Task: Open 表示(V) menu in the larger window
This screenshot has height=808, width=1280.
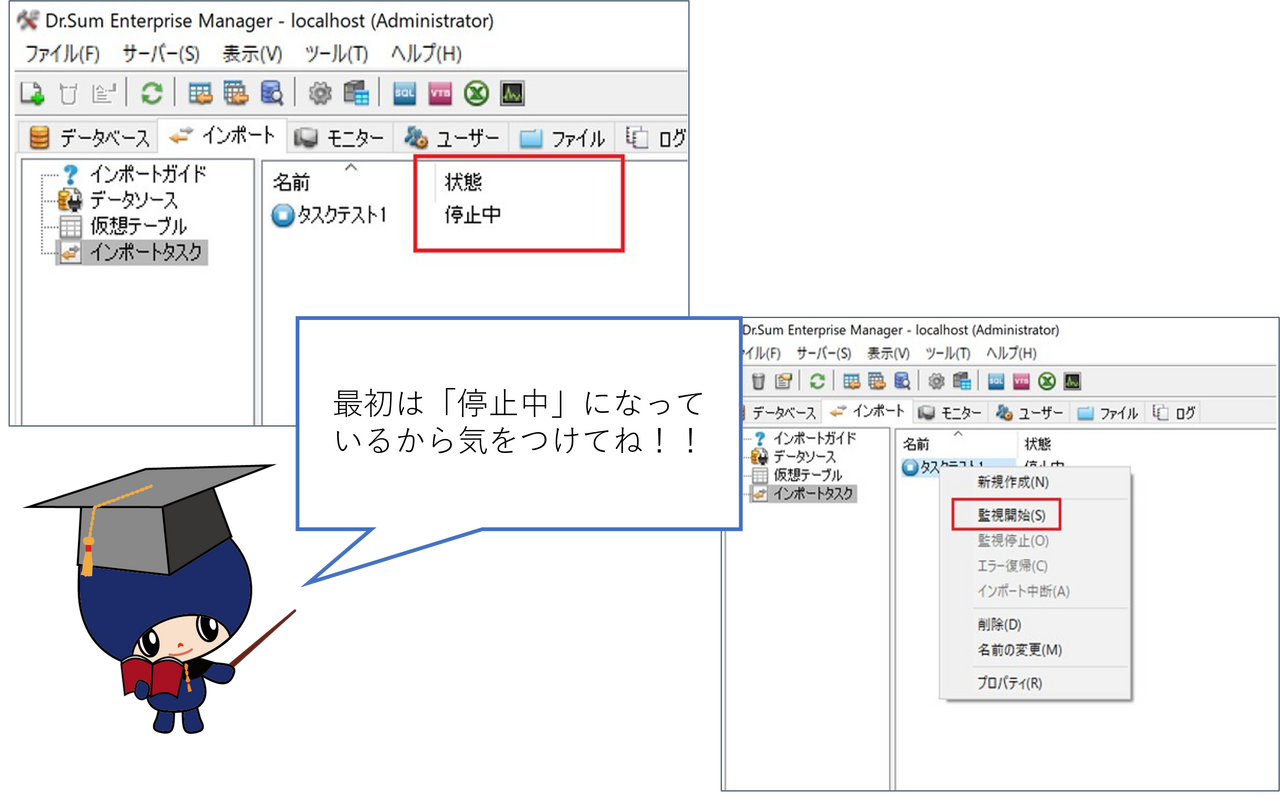Action: tap(252, 54)
